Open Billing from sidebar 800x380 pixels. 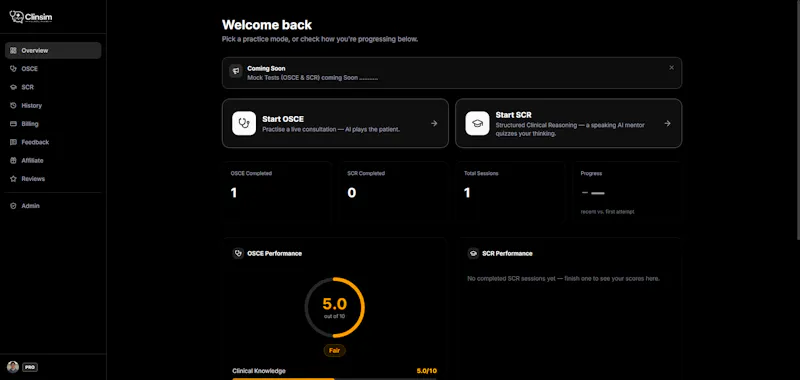53,124
